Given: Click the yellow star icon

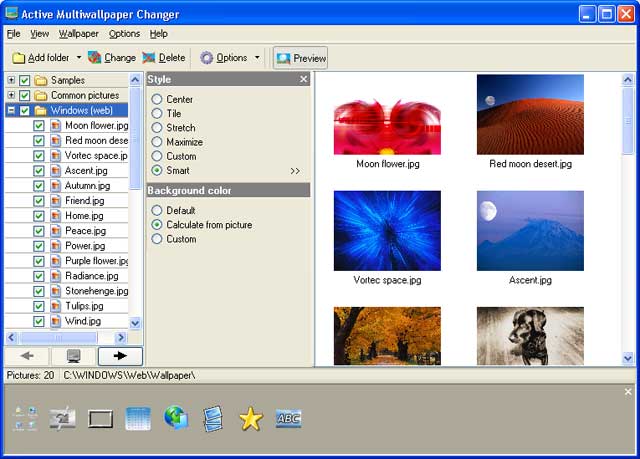Looking at the screenshot, I should (251, 419).
